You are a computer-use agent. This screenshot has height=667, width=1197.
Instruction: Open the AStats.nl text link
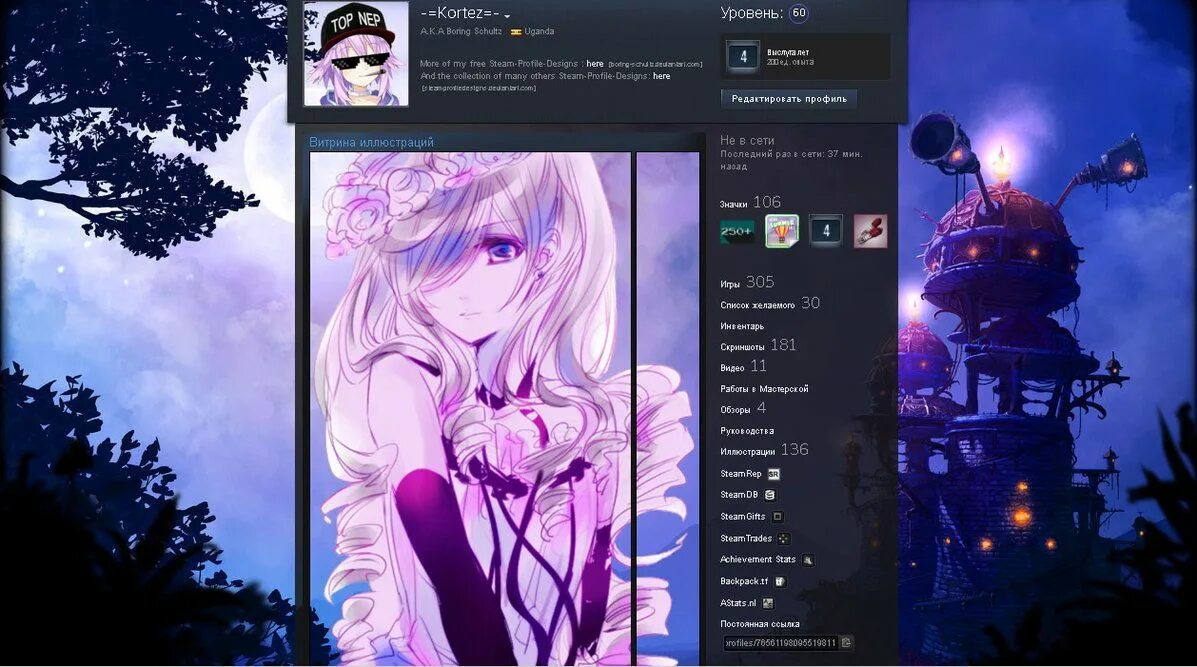(x=738, y=603)
